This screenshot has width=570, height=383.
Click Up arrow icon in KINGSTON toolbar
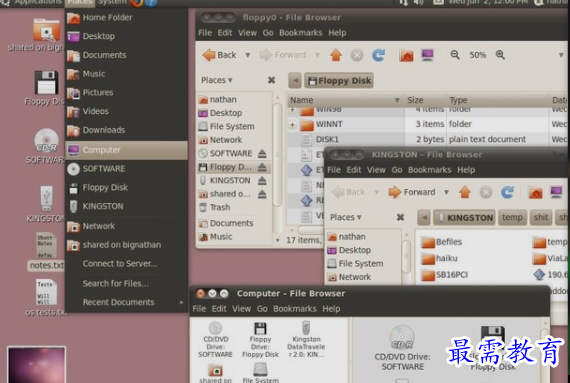pyautogui.click(x=465, y=192)
